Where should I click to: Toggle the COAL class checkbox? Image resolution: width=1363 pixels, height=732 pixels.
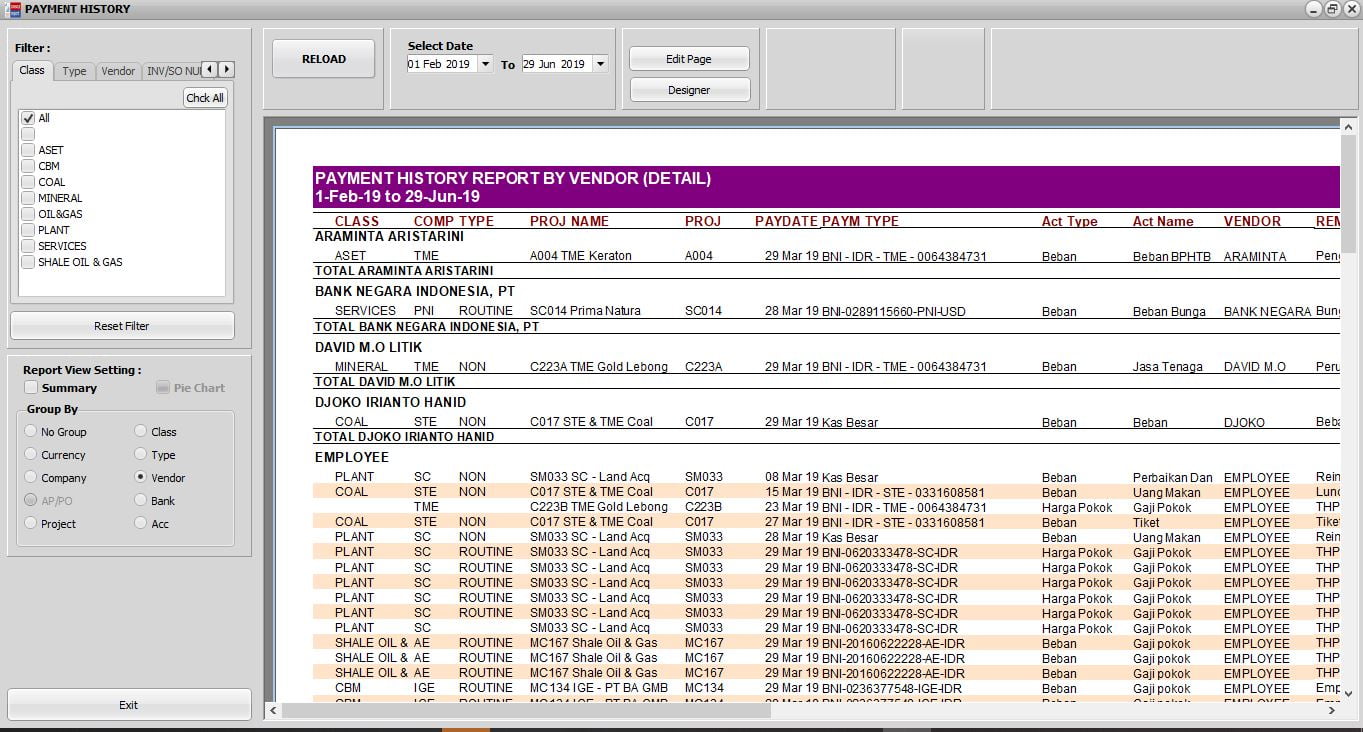pos(28,182)
